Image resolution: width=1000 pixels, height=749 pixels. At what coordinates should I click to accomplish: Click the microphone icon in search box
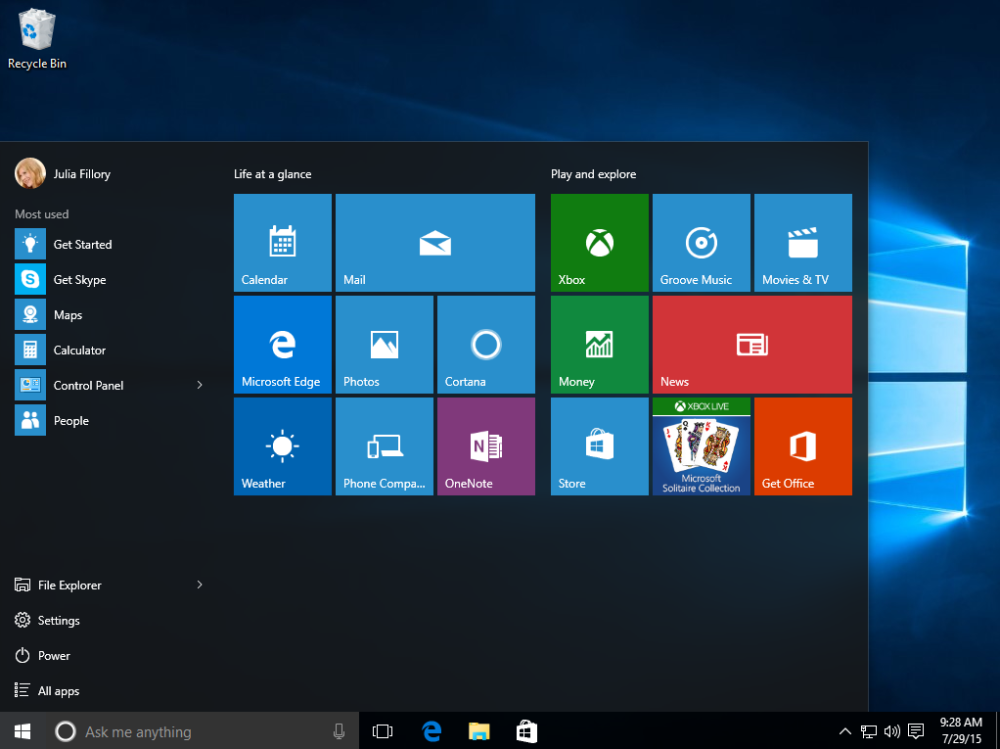[339, 732]
